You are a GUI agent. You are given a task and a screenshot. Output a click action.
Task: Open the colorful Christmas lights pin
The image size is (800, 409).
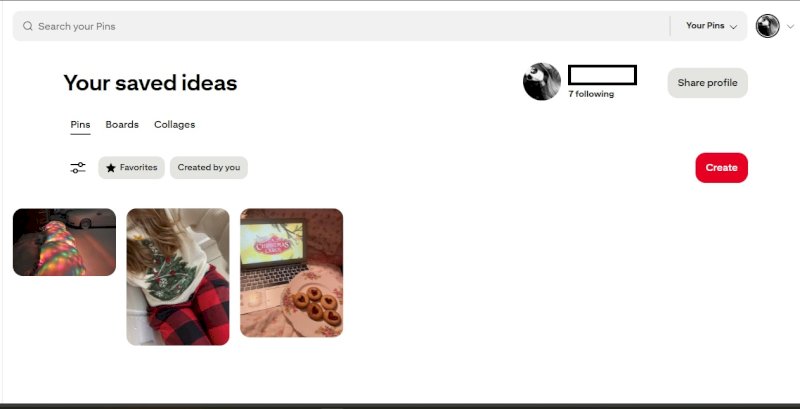coord(64,242)
